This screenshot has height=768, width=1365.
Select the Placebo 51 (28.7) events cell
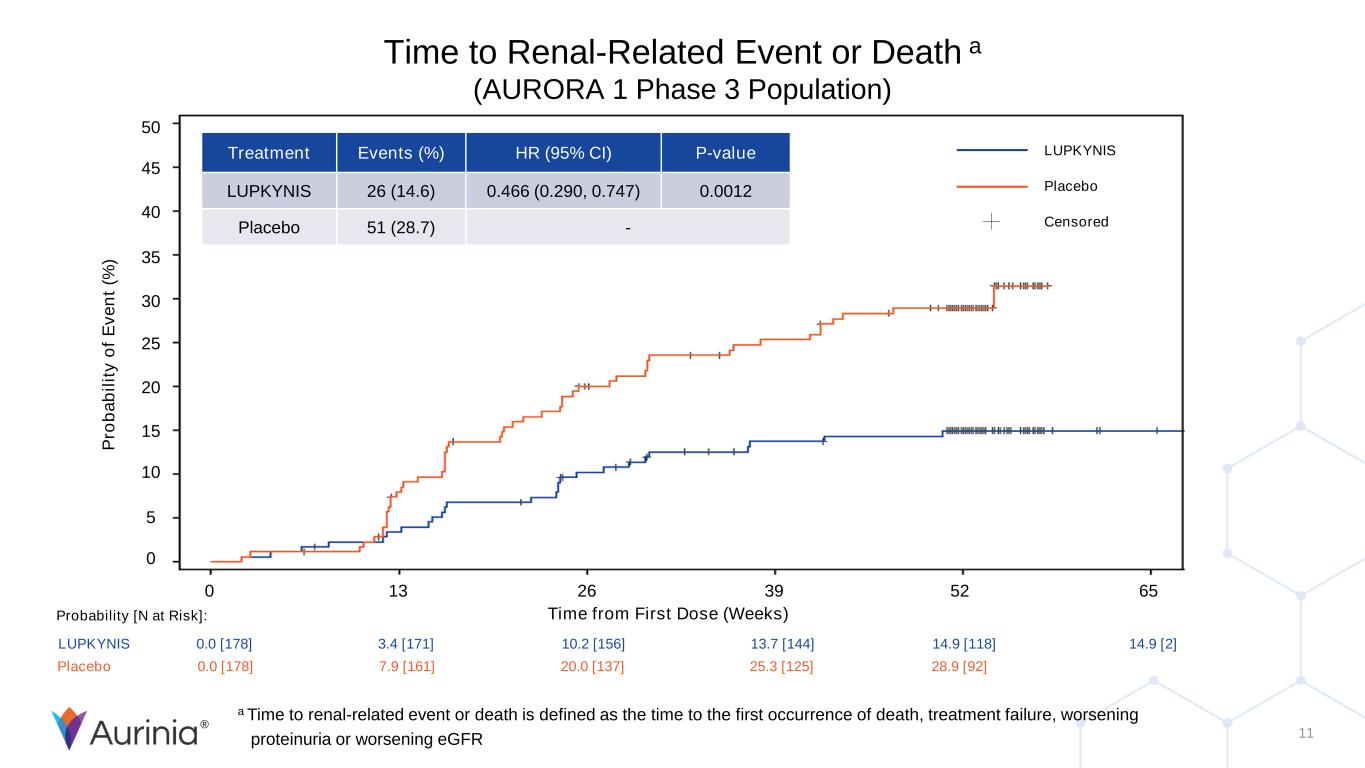[x=400, y=227]
